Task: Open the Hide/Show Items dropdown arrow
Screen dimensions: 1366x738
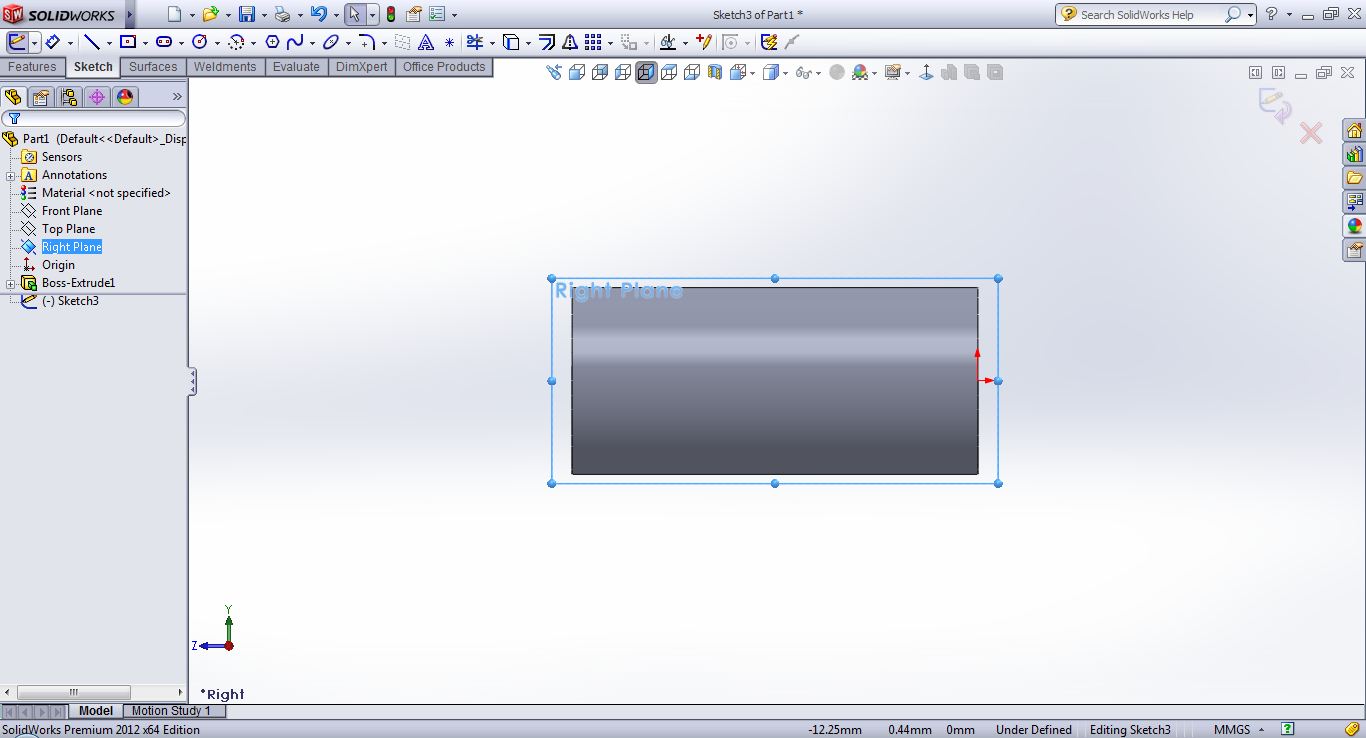Action: click(818, 73)
